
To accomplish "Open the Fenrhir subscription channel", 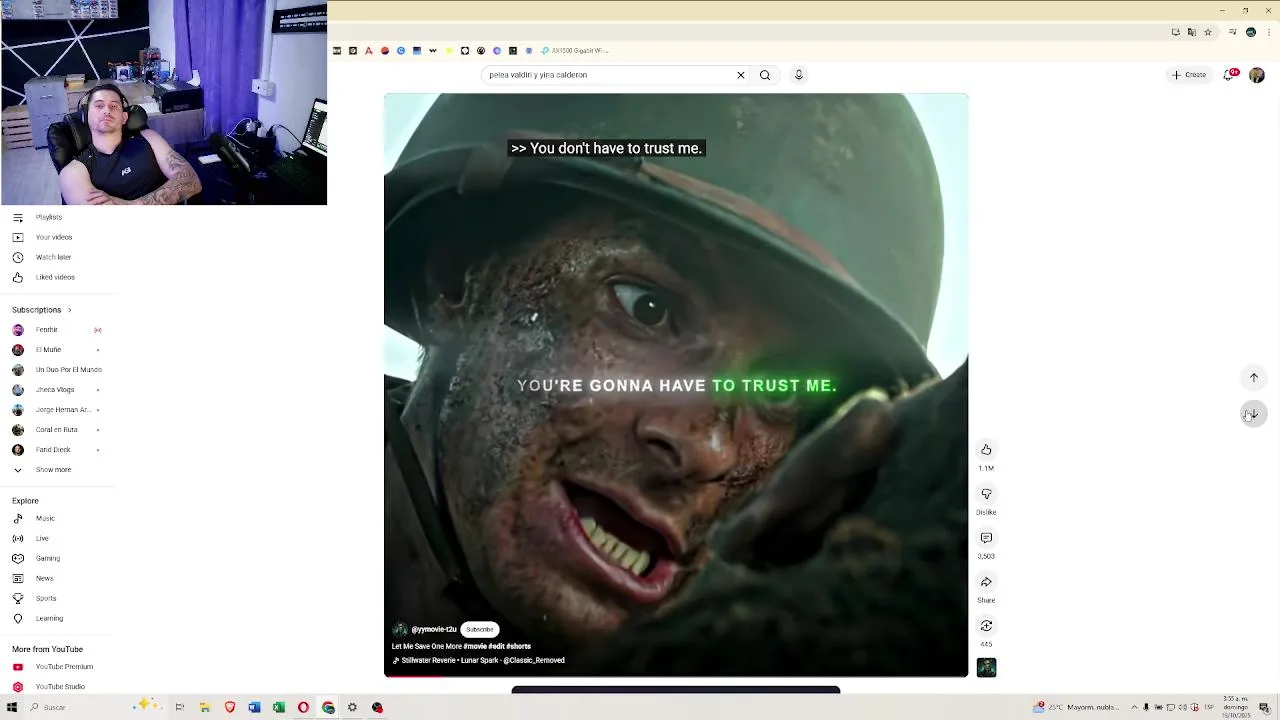I will (47, 330).
